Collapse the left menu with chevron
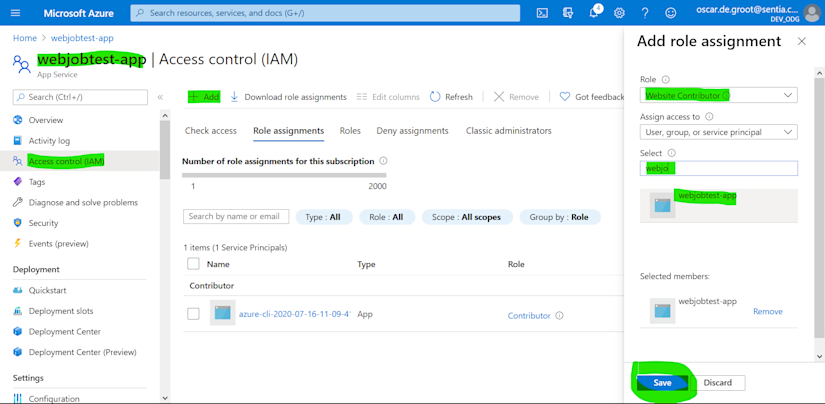Image resolution: width=825 pixels, height=404 pixels. click(160, 97)
